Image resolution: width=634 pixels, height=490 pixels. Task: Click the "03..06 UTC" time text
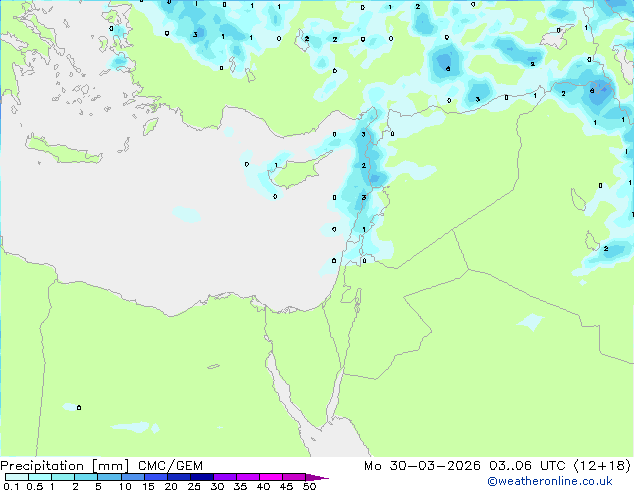click(527, 466)
